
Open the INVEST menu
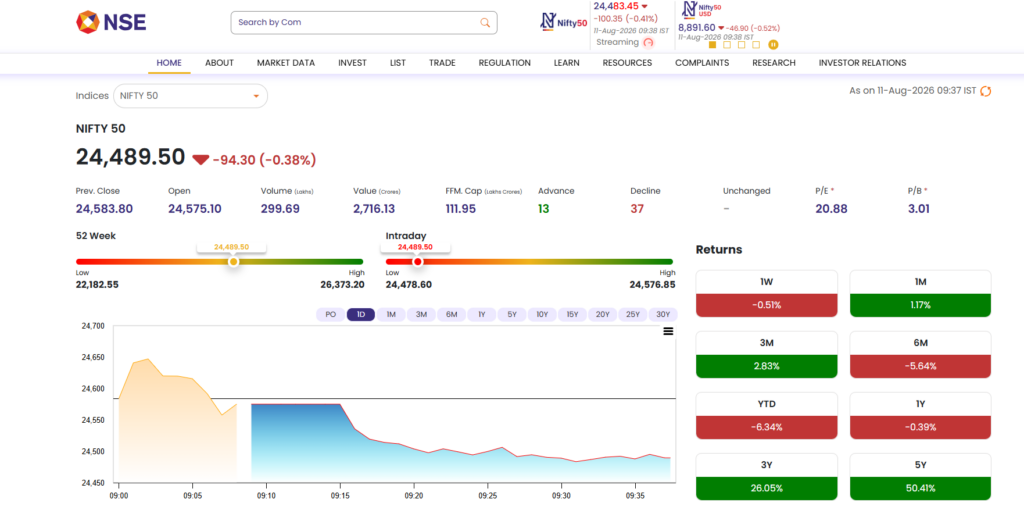coord(352,63)
